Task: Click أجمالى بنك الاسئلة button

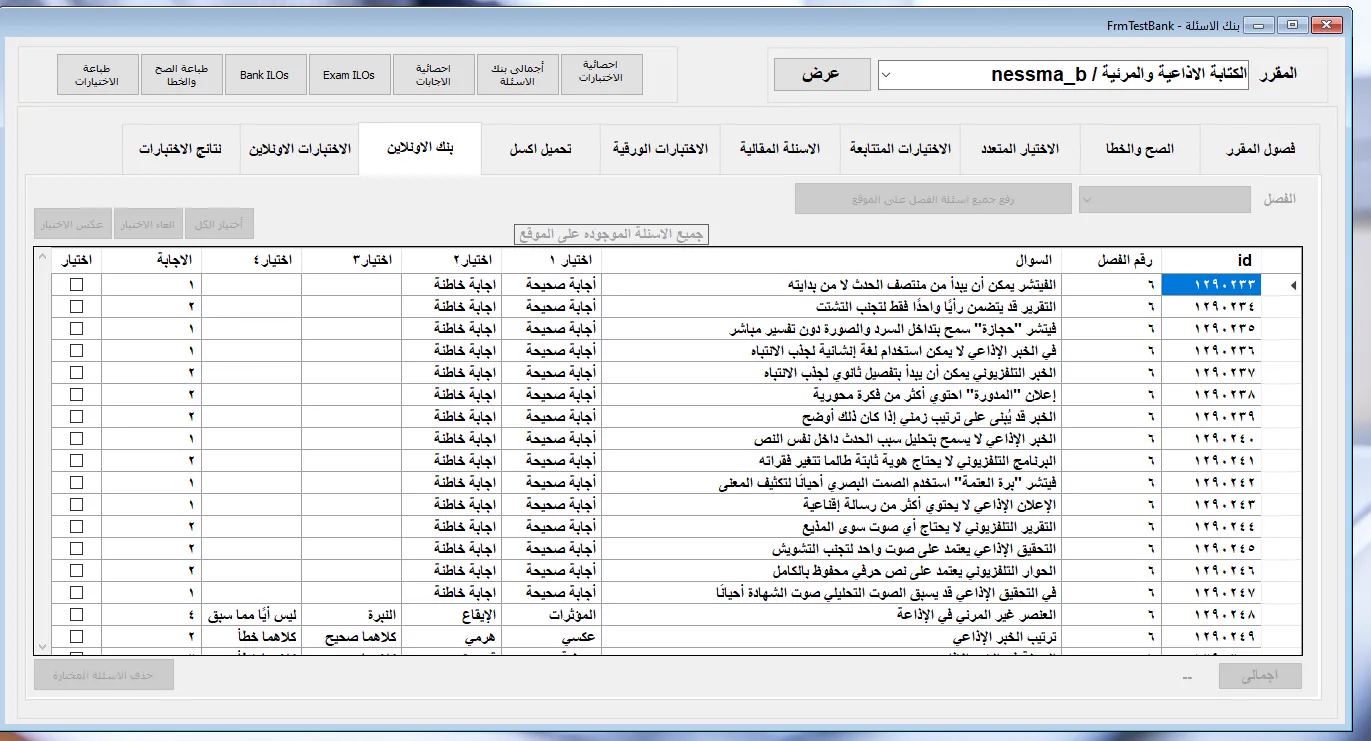Action: coord(518,74)
